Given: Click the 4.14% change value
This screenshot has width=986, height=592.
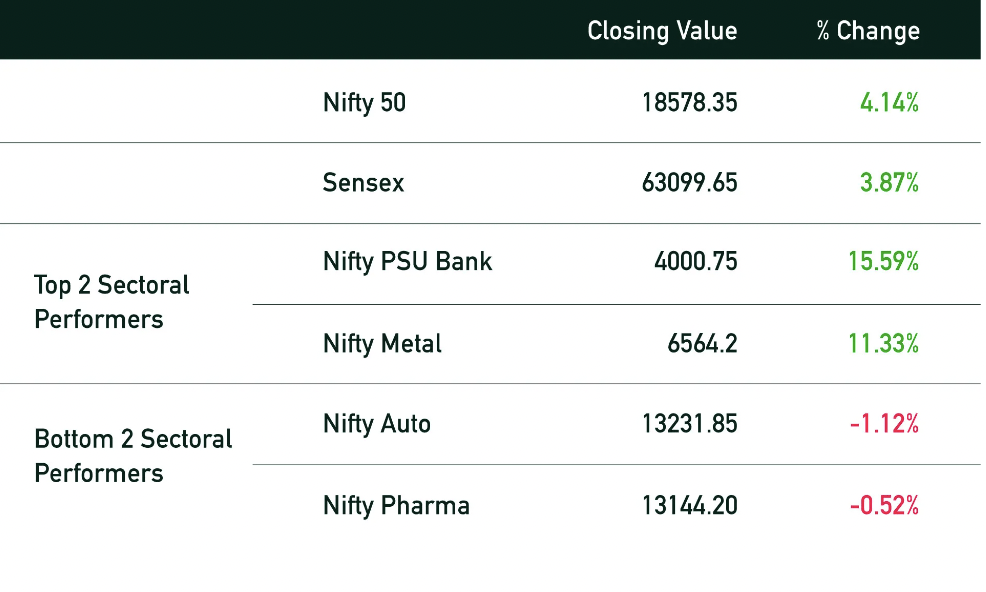Looking at the screenshot, I should [889, 103].
